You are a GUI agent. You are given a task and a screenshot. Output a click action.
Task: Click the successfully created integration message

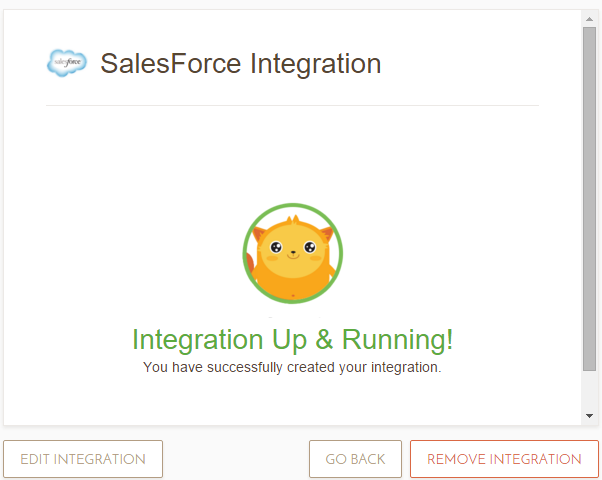tap(292, 367)
